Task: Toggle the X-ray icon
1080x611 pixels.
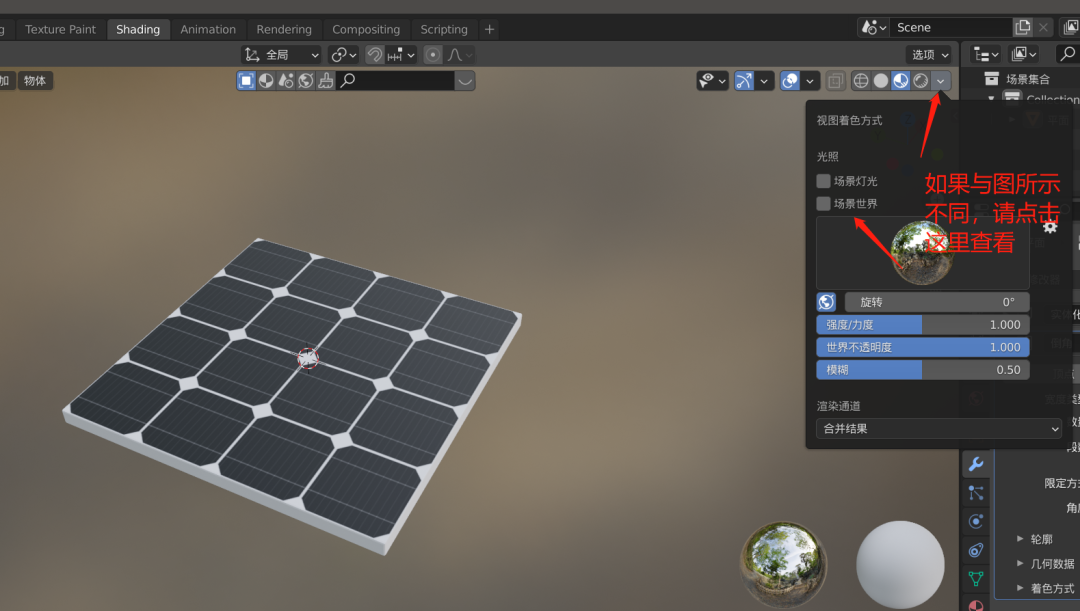Action: (835, 81)
